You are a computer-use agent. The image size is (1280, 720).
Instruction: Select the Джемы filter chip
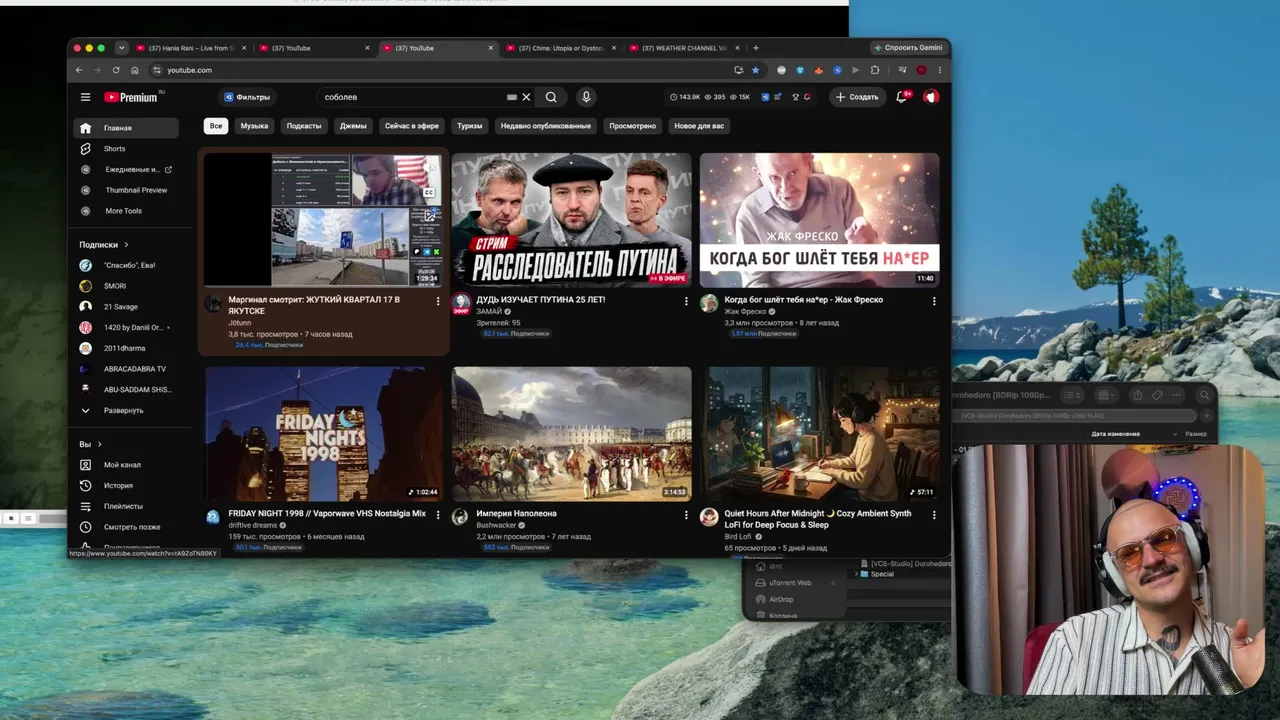pos(353,126)
